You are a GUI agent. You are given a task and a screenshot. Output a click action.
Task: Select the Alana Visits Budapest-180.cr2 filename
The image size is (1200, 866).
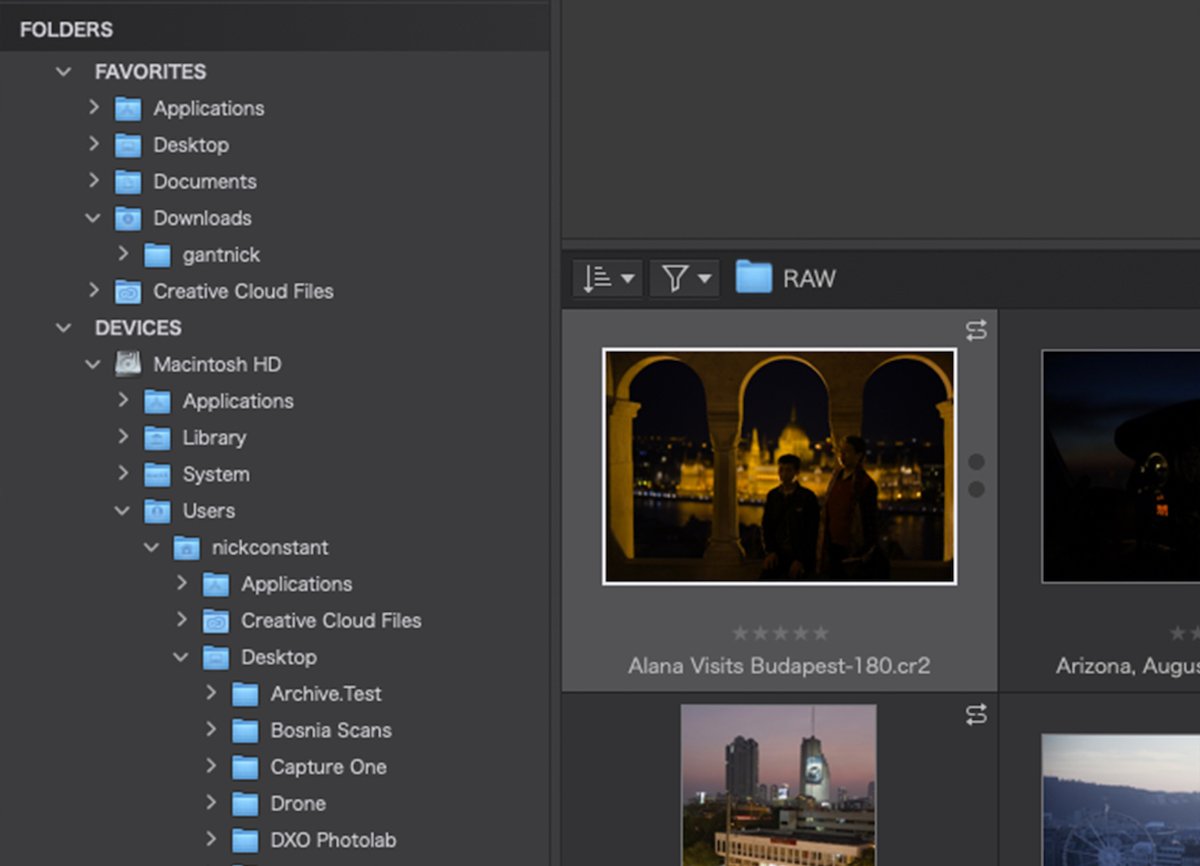pos(780,665)
